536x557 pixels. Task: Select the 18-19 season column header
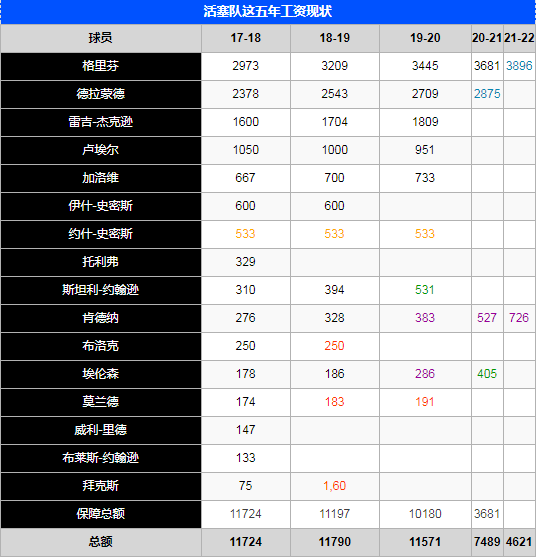(335, 38)
